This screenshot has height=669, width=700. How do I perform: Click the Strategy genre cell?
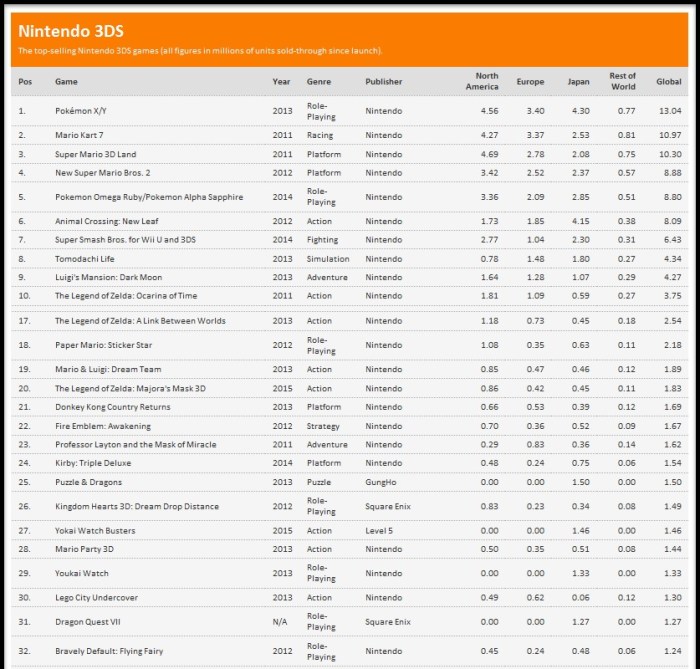[x=323, y=426]
